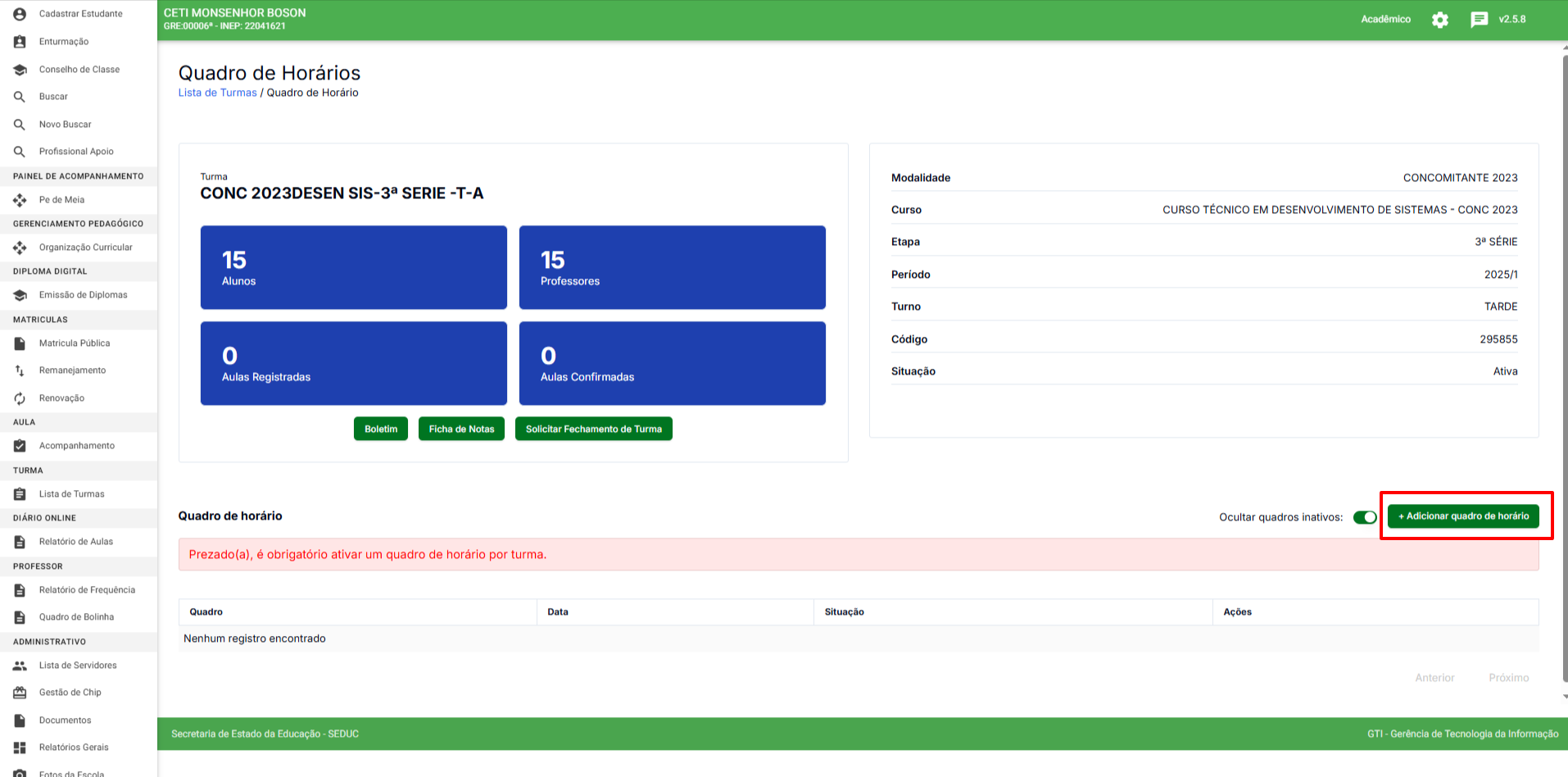Click the Renovação refresh icon
This screenshot has width=1568, height=777.
20,398
